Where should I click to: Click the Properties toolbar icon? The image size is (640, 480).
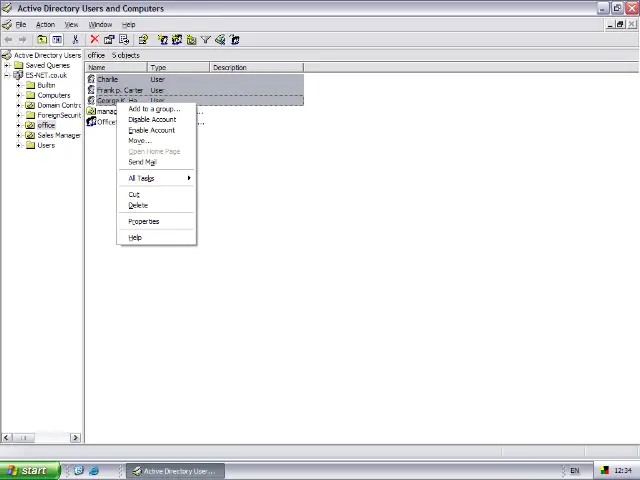point(109,40)
